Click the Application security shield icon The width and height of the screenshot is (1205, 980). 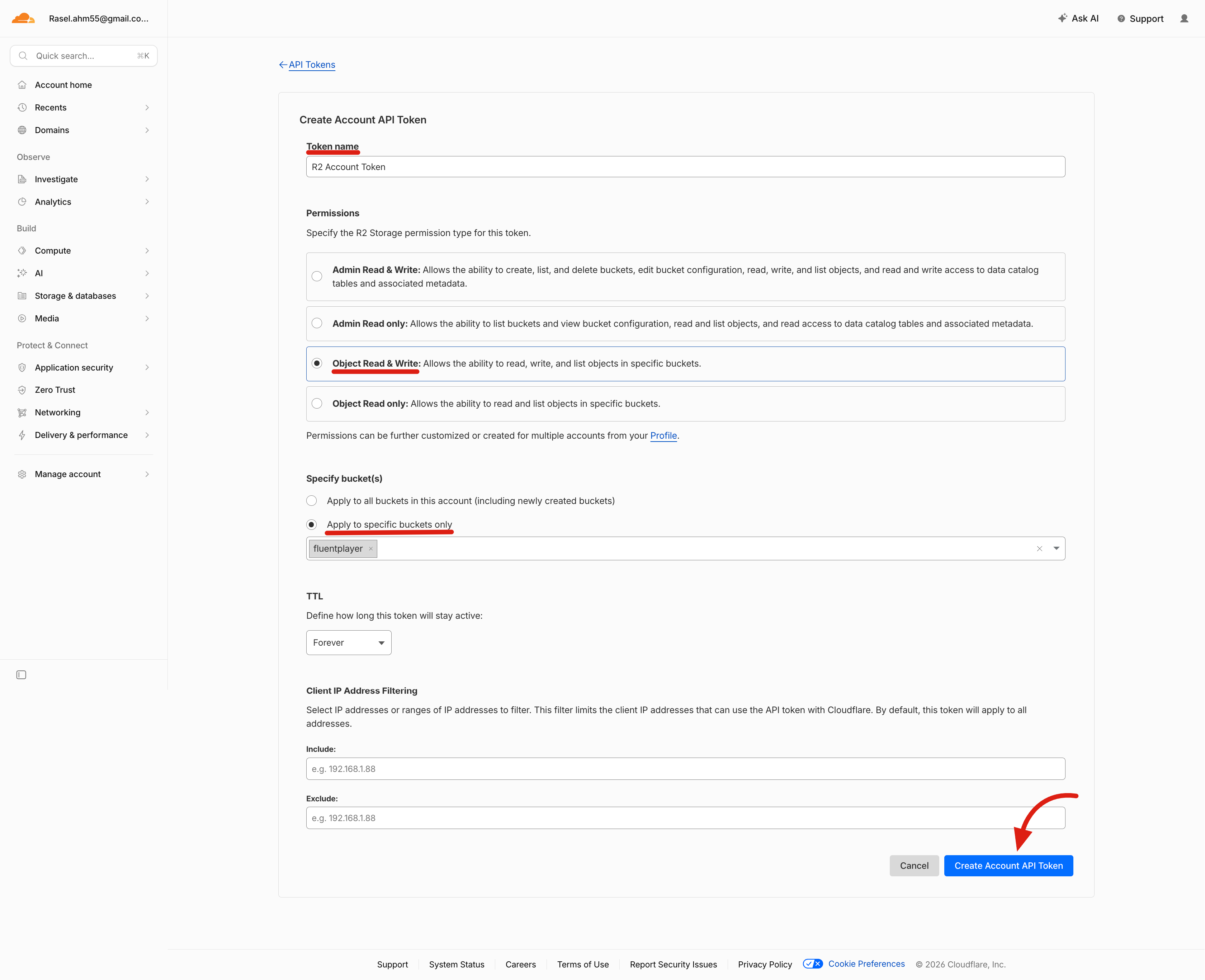(22, 367)
